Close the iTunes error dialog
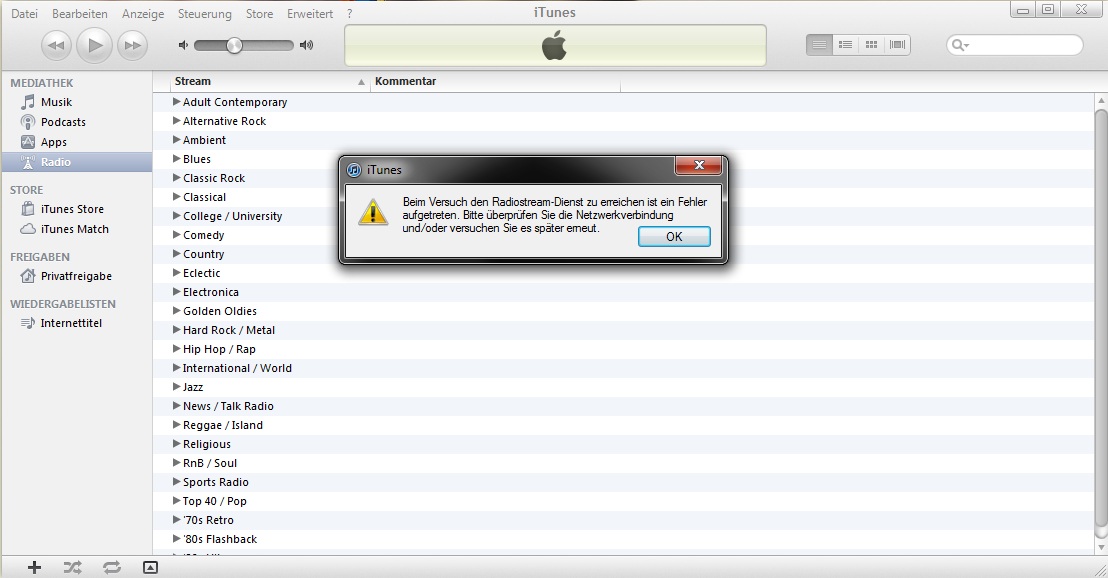Screen dimensions: 1108x578 point(699,165)
